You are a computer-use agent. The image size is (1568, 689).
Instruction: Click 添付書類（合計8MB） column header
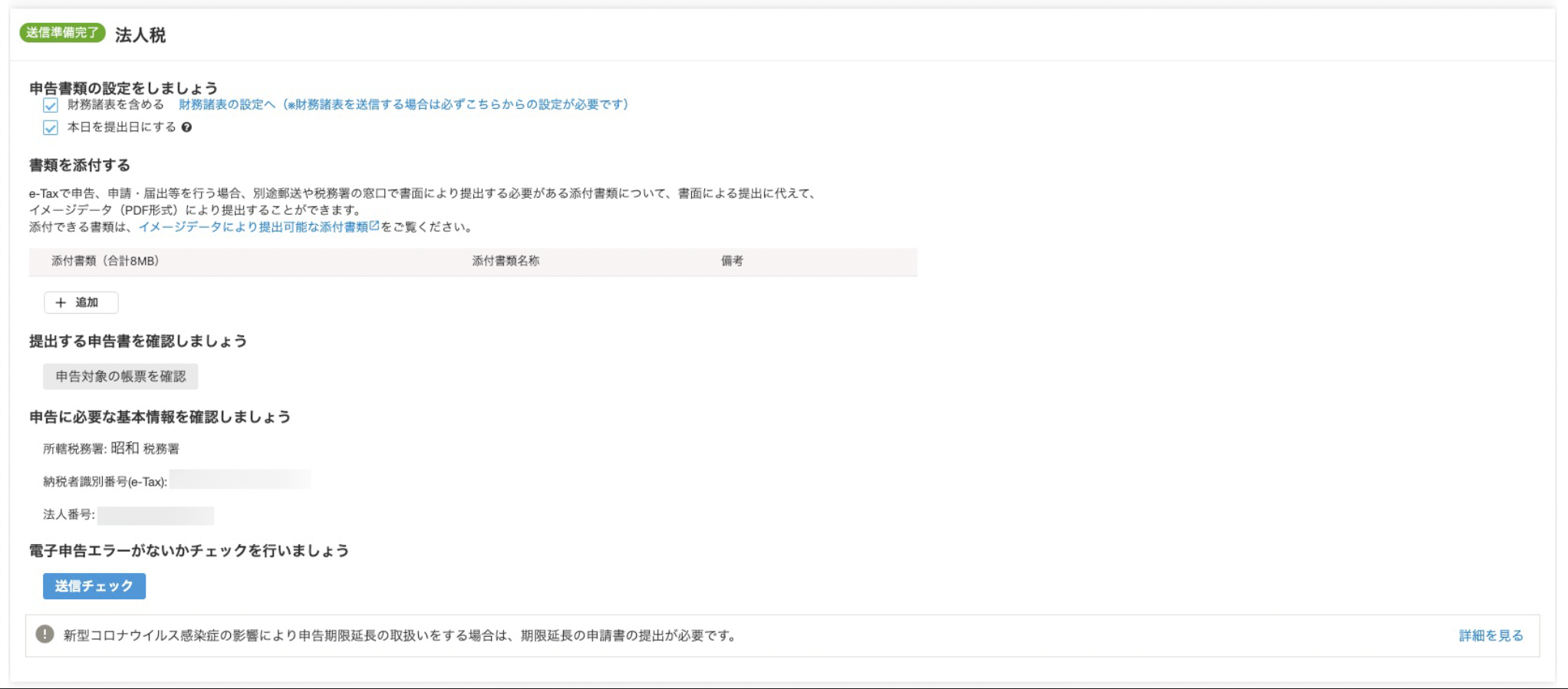click(x=105, y=261)
